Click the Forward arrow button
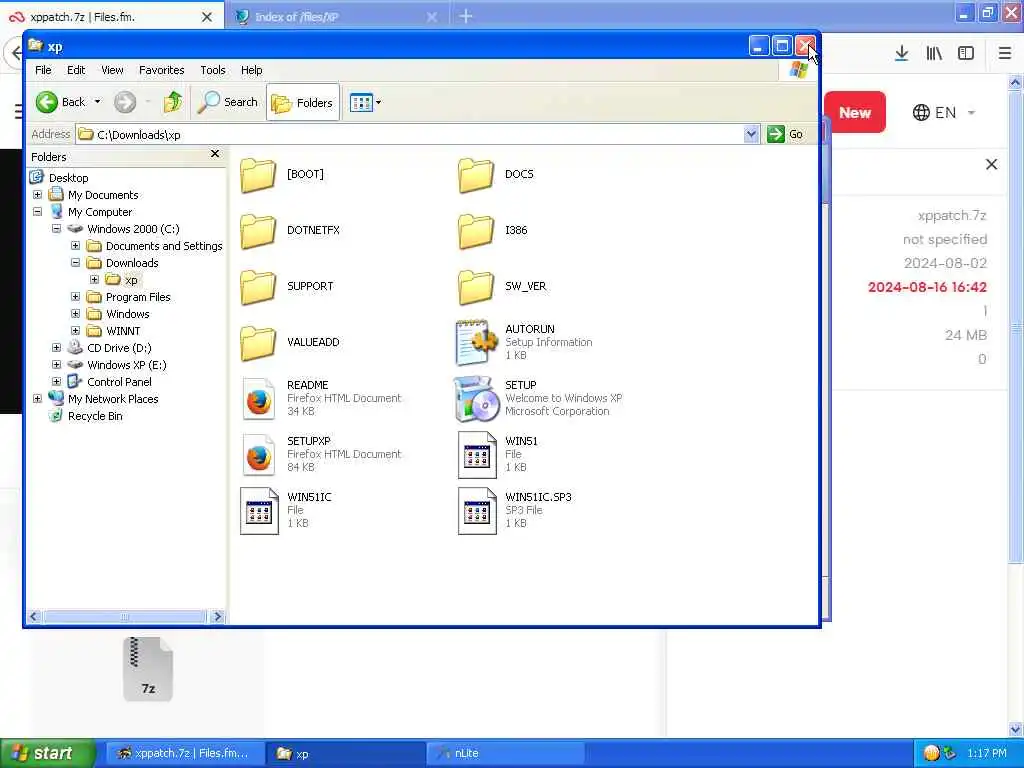This screenshot has width=1024, height=768. 125,102
